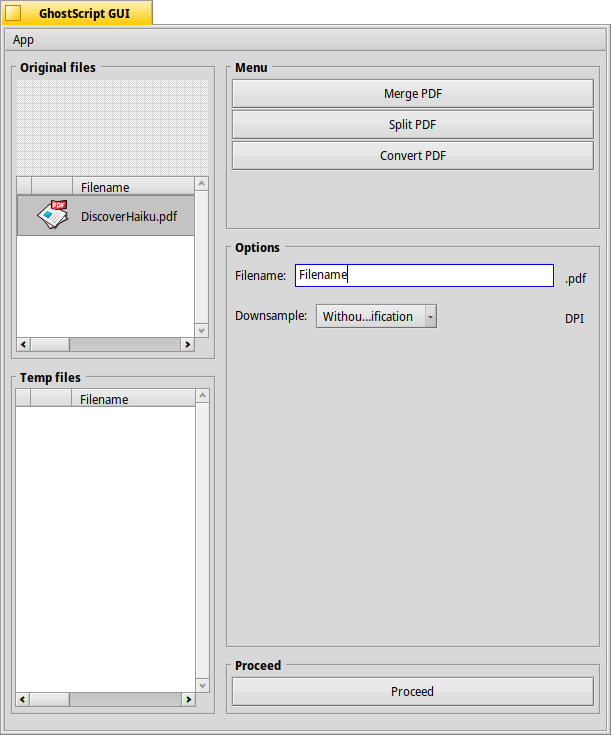This screenshot has width=611, height=735.
Task: Click the Merge PDF button
Action: tap(412, 93)
